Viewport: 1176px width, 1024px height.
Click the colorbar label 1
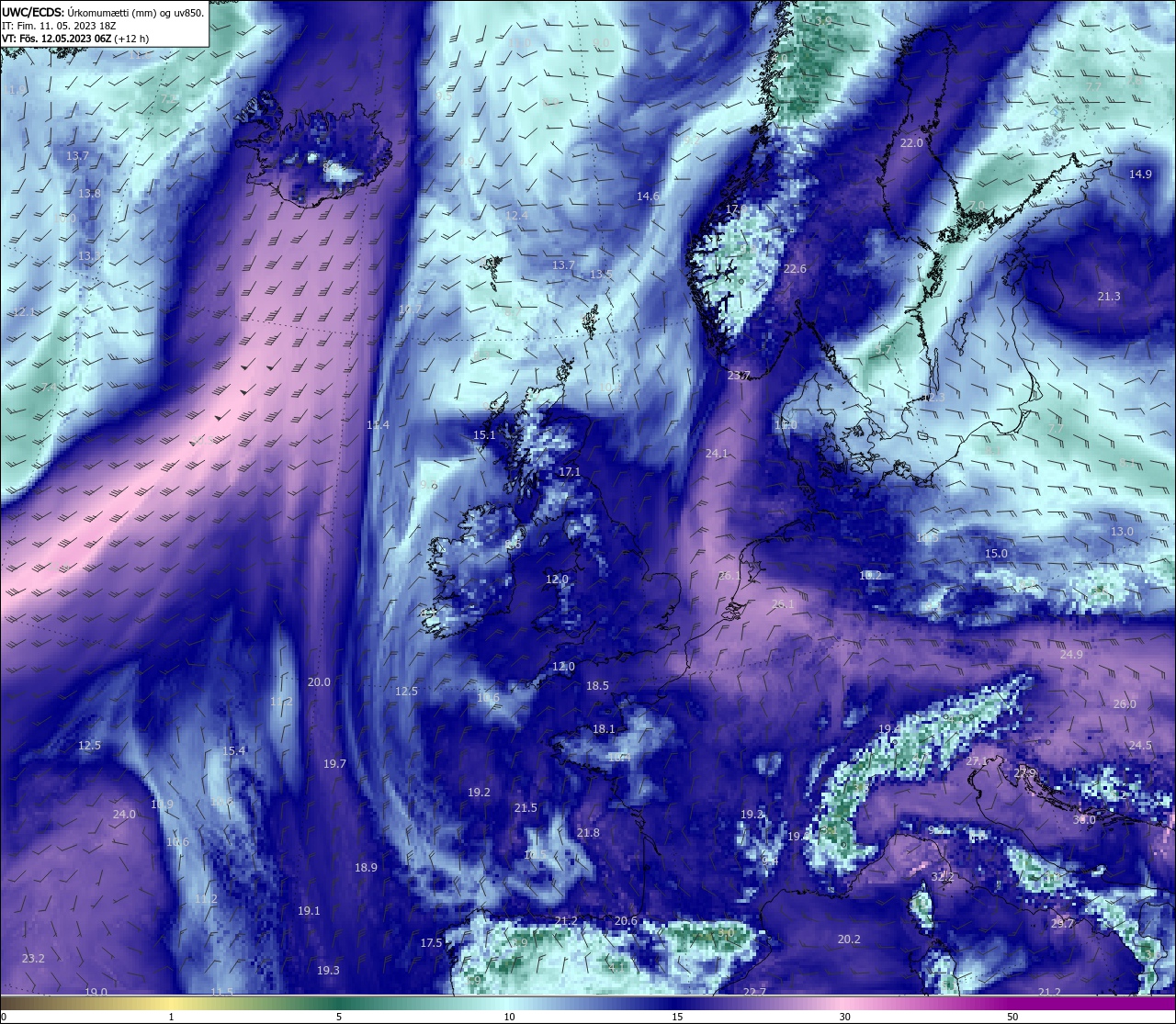click(x=172, y=1017)
